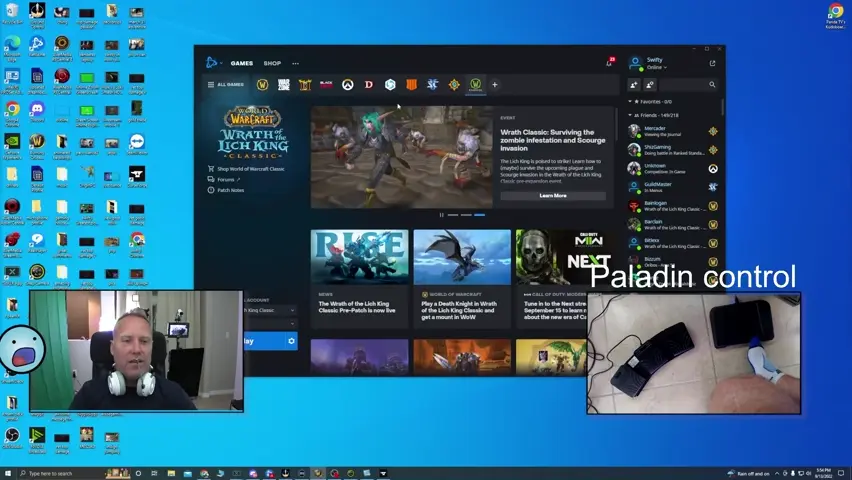Select friend Unknown playing Overwatch
This screenshot has width=852, height=480.
coord(673,169)
